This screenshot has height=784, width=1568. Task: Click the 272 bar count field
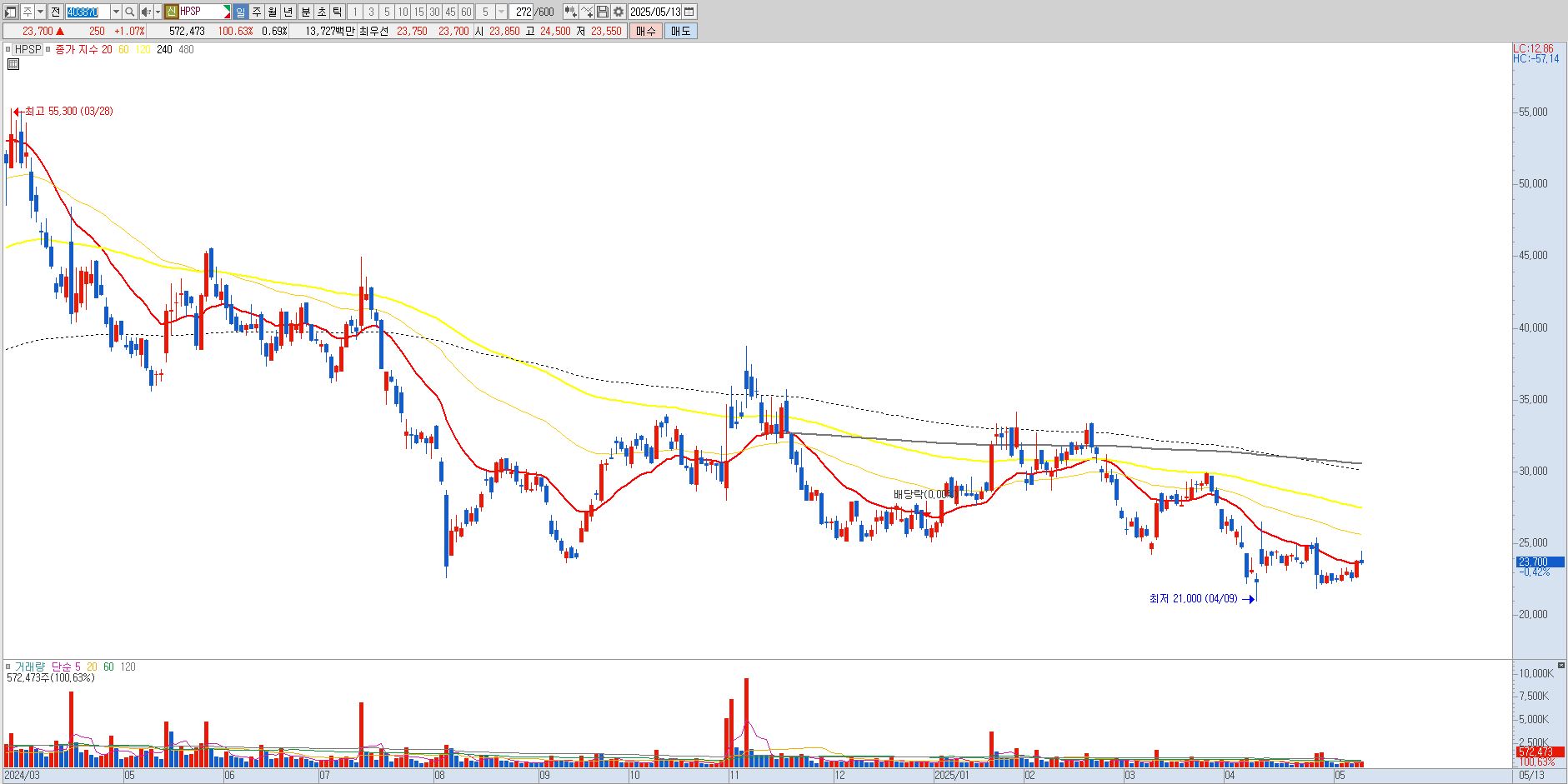523,12
